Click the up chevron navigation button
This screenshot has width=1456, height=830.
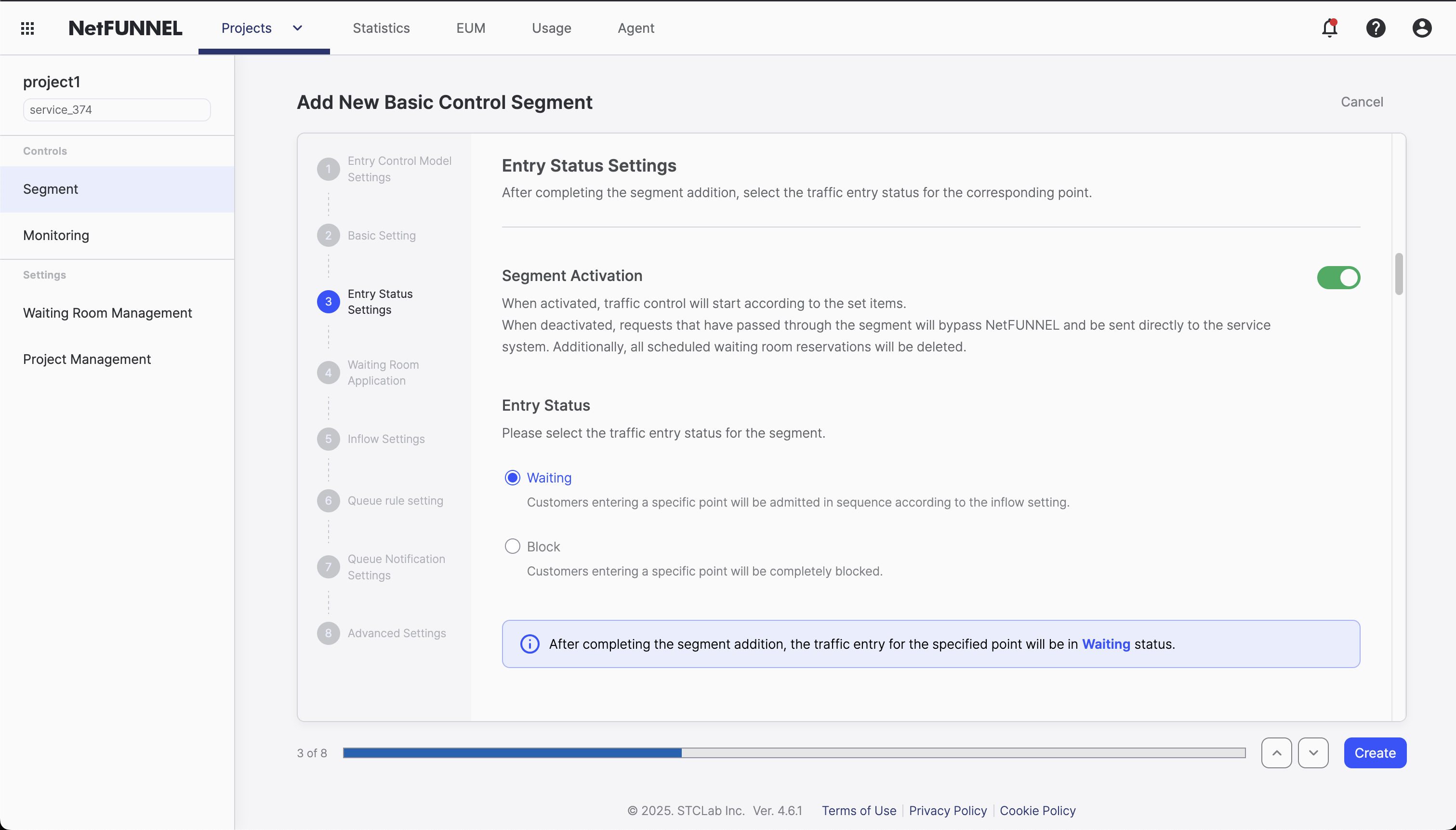[x=1276, y=752]
